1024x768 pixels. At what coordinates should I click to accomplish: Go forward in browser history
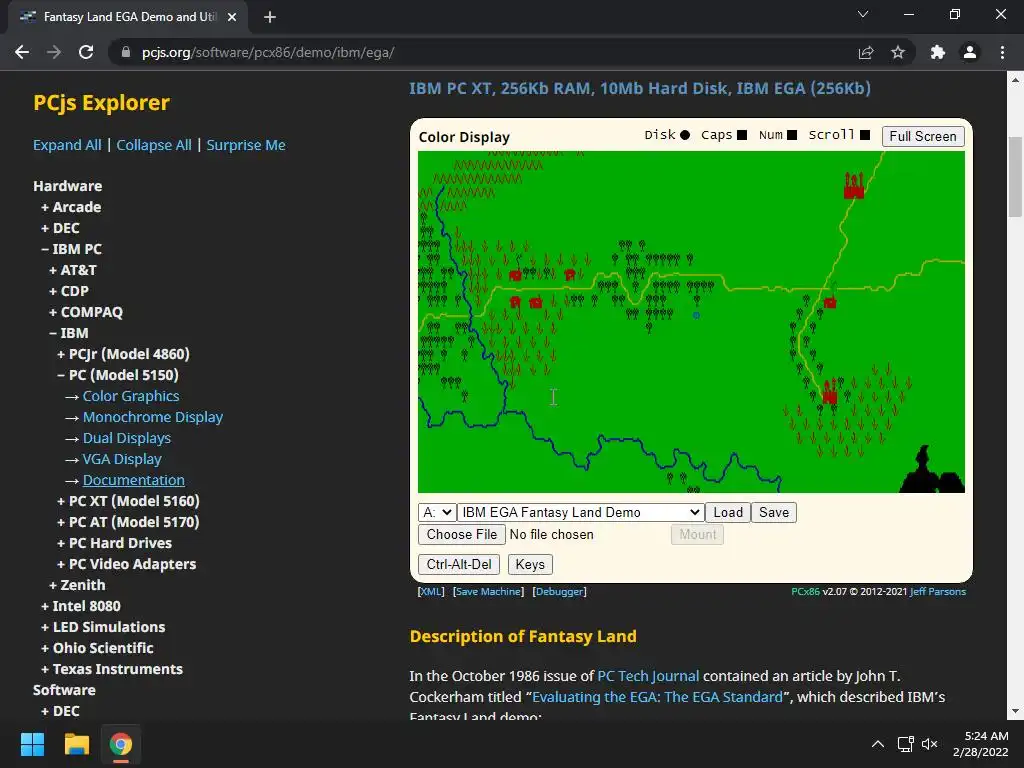coord(54,52)
